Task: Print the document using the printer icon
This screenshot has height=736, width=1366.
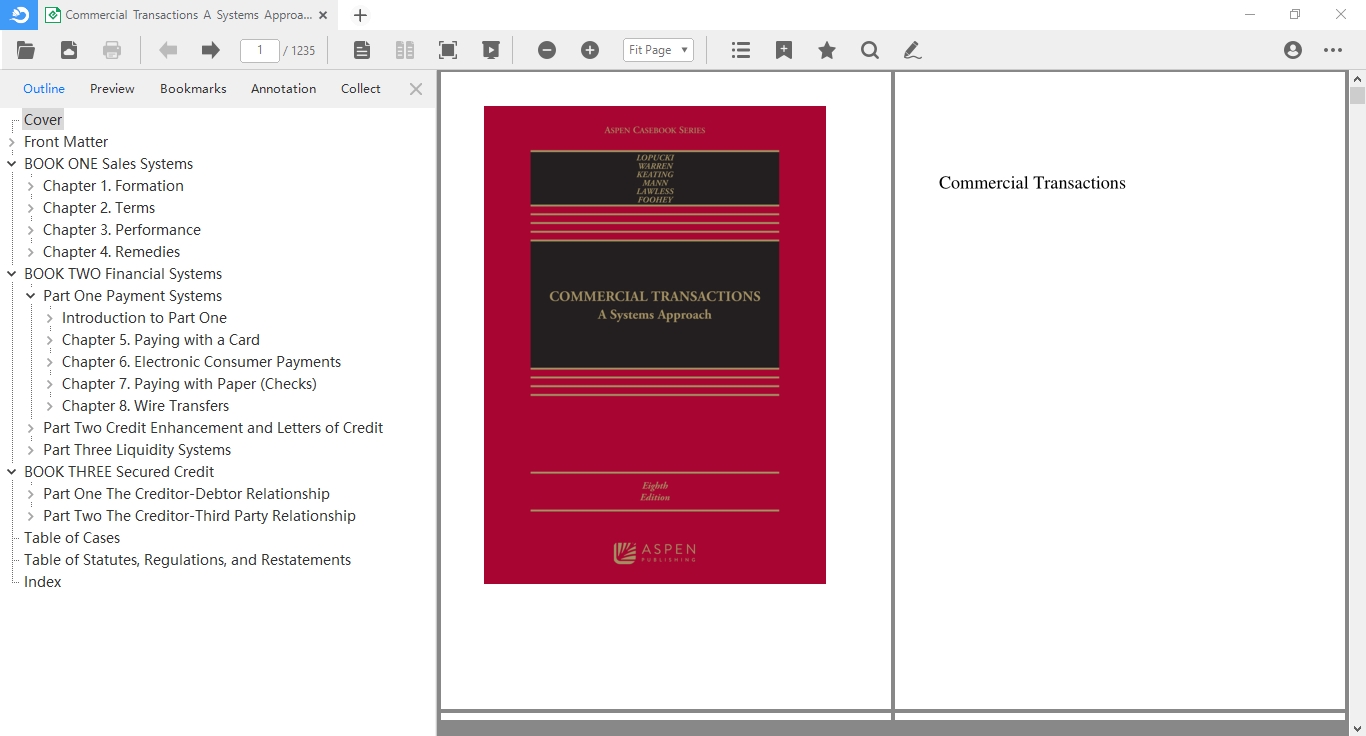Action: point(112,50)
